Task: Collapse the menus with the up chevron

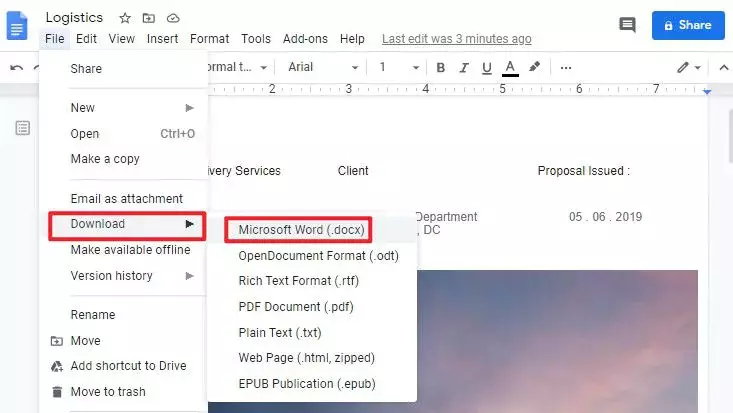Action: (x=724, y=68)
